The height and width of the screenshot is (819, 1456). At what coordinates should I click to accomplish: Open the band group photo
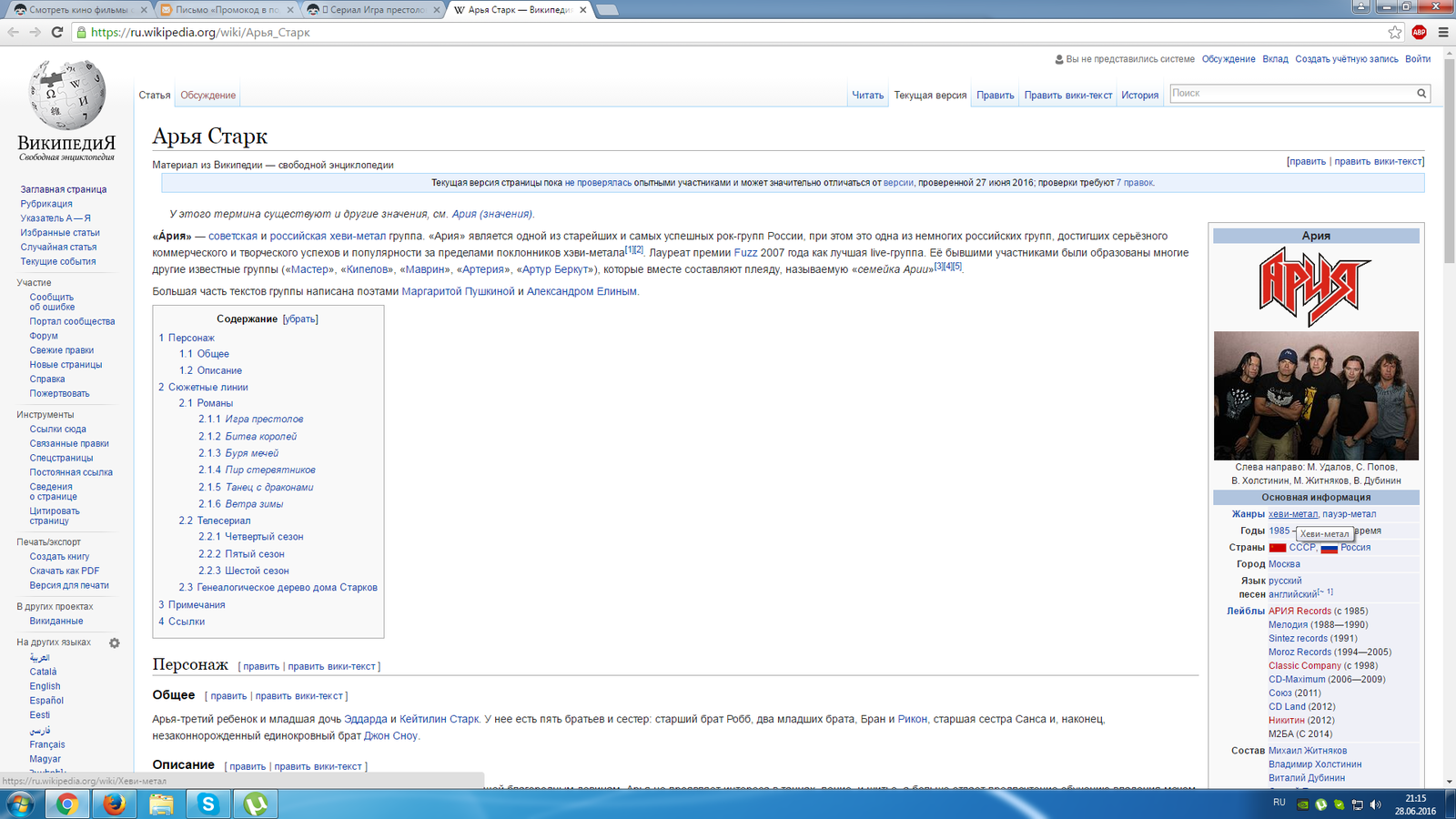(x=1316, y=395)
